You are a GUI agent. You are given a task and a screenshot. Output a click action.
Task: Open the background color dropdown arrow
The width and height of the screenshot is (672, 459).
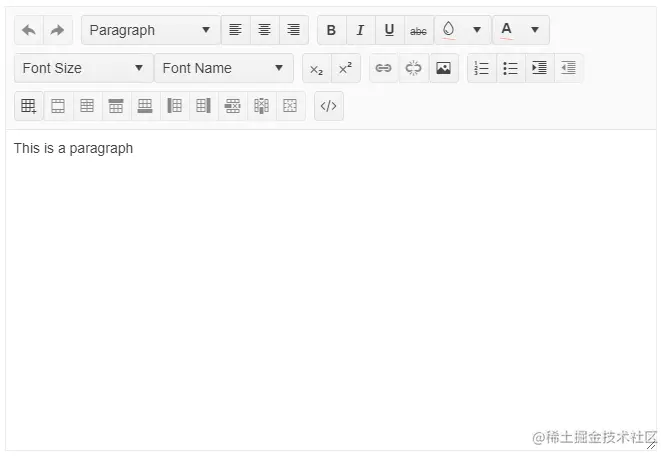coord(477,30)
